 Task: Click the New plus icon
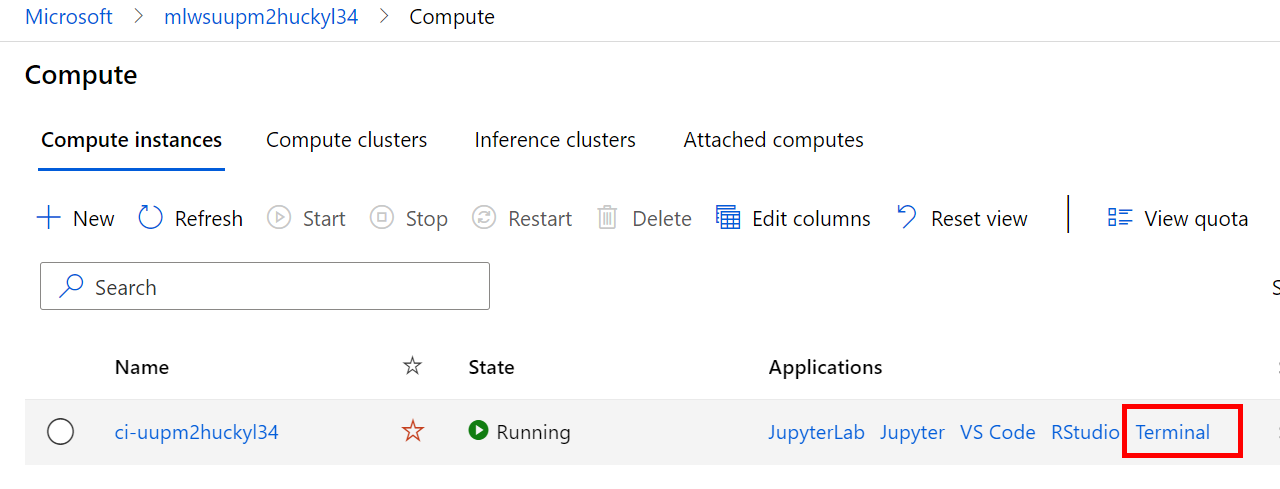[x=48, y=218]
